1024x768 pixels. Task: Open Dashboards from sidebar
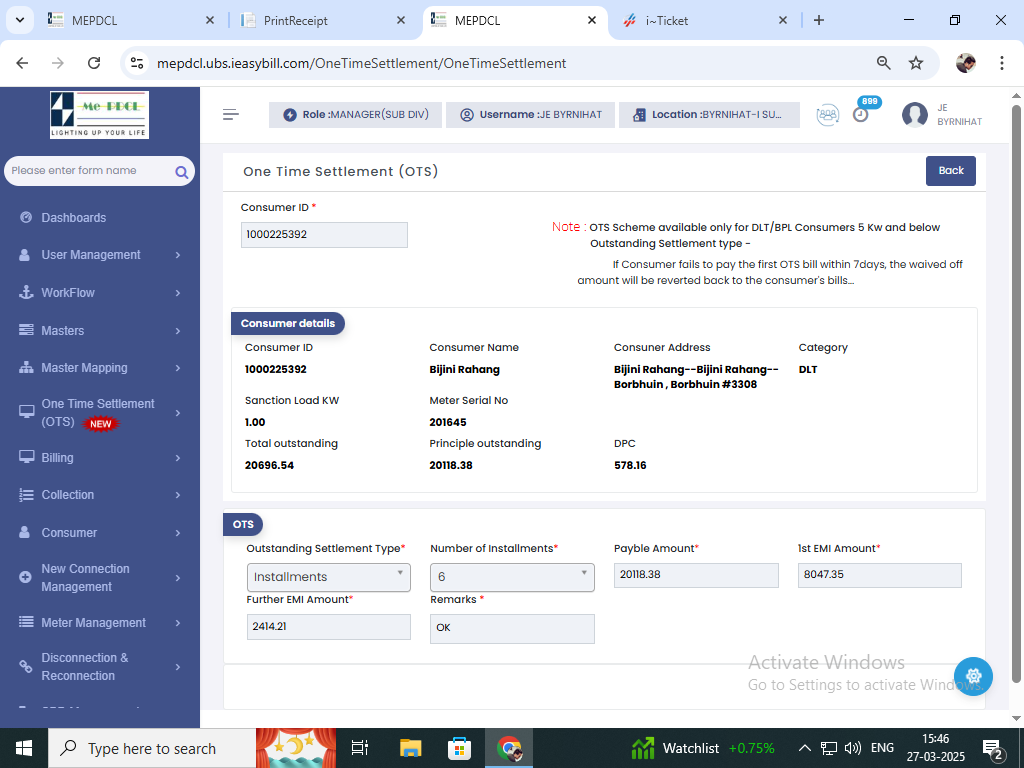(73, 217)
